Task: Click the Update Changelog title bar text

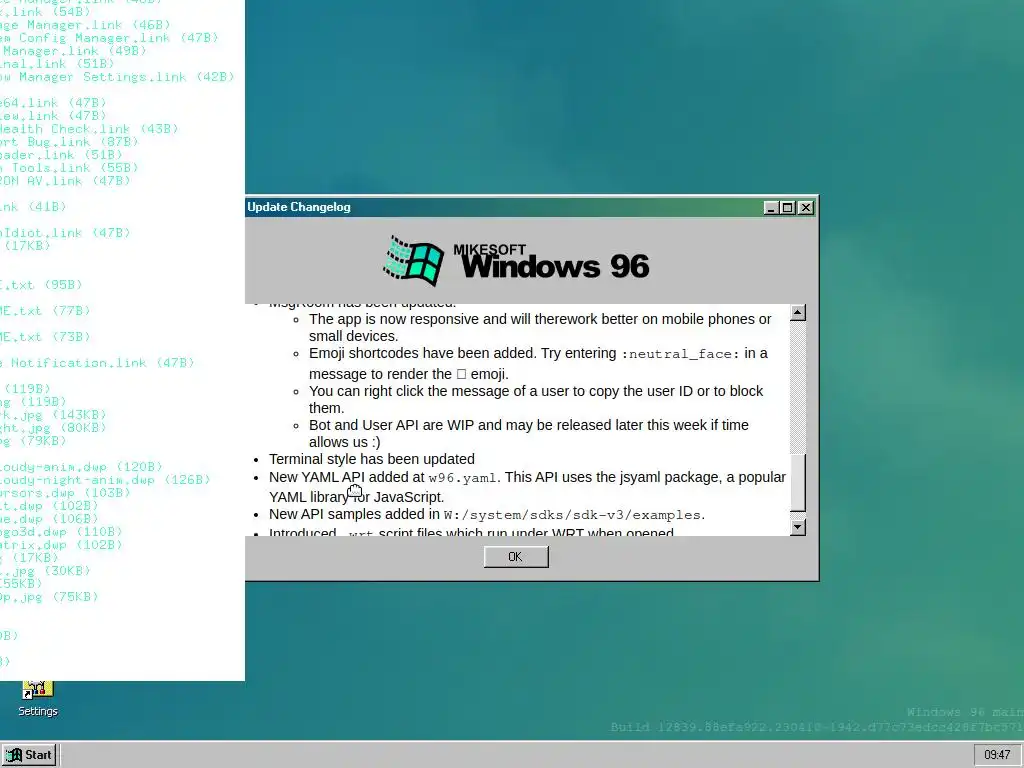Action: 298,207
